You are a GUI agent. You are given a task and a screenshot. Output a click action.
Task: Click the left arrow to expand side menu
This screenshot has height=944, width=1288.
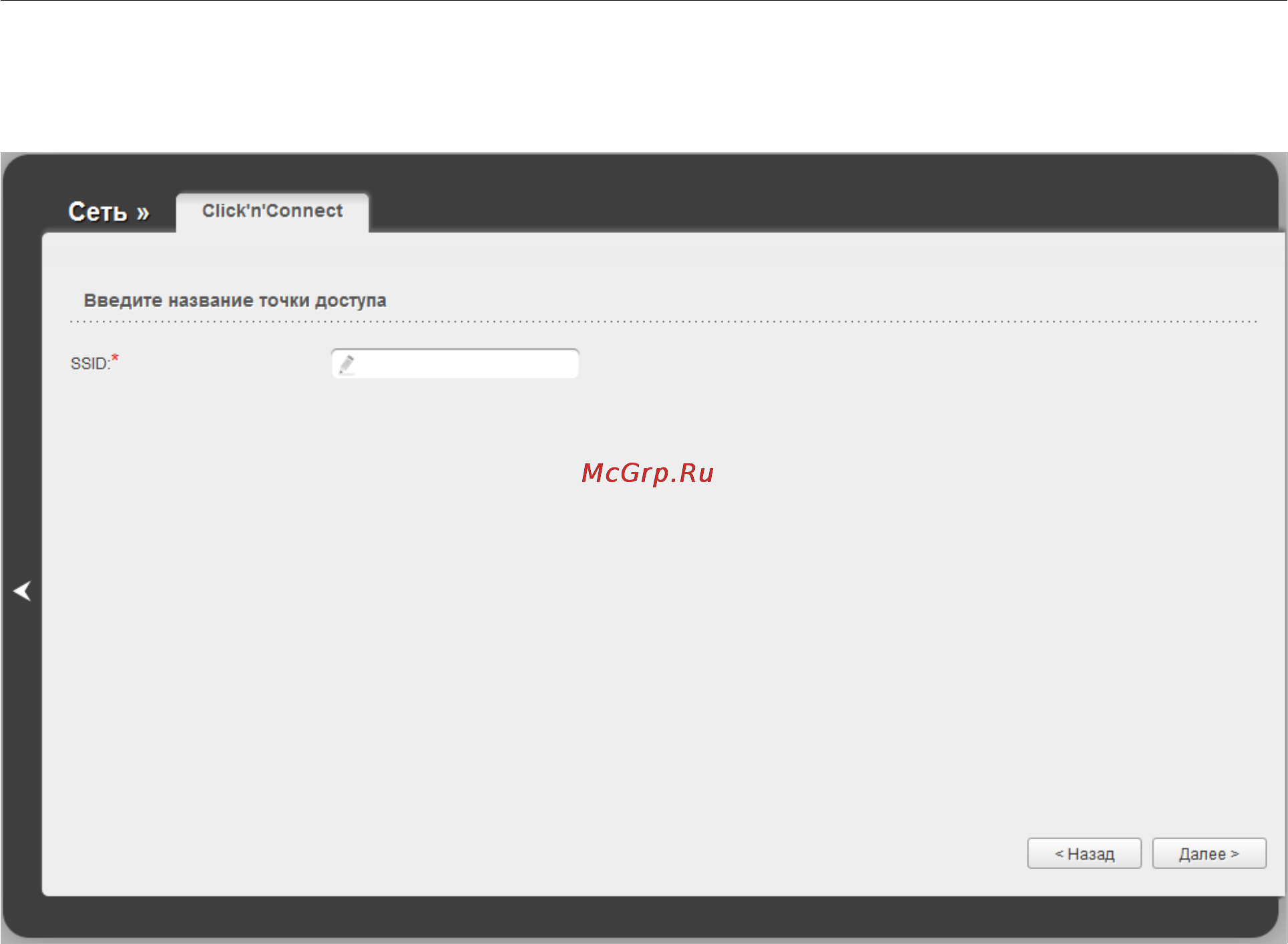(22, 591)
